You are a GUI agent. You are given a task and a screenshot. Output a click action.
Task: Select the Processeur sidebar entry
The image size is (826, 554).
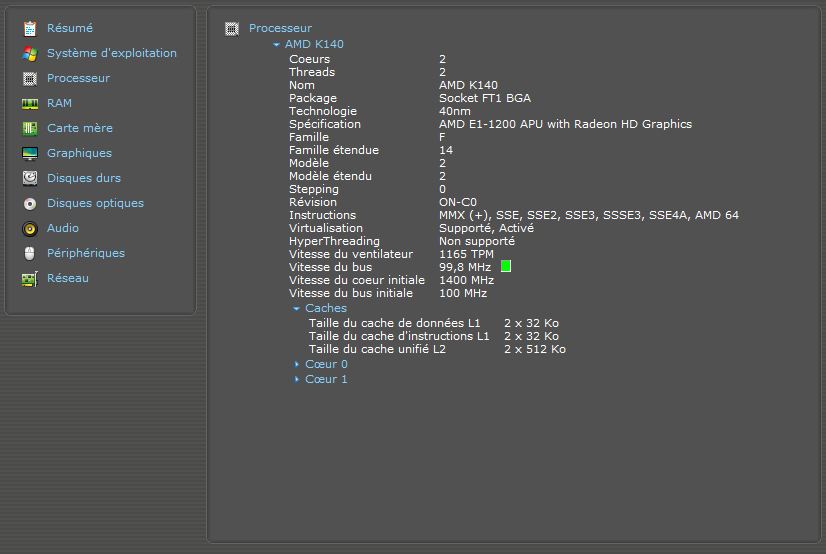(x=78, y=78)
